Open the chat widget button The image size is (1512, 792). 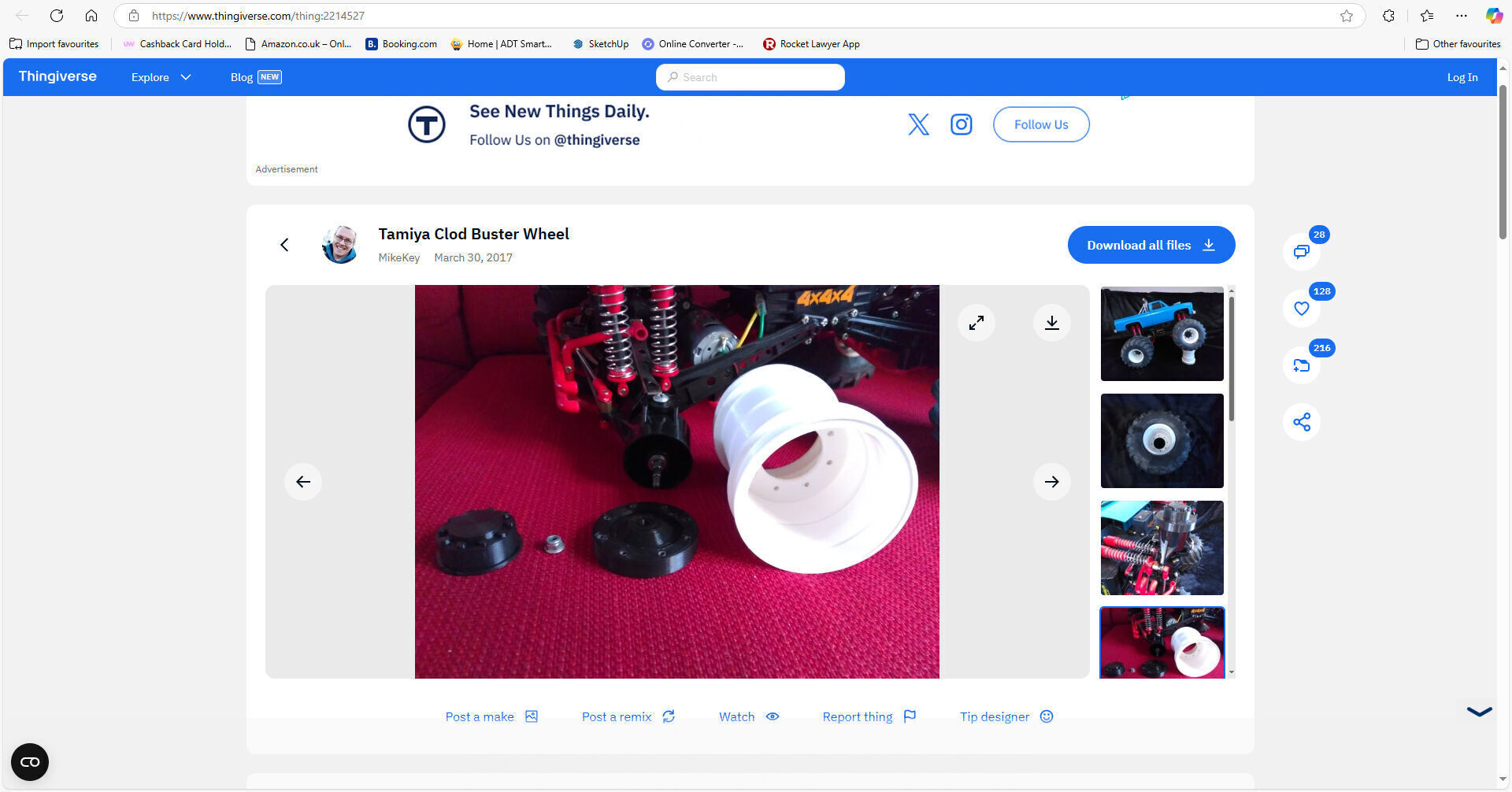[x=30, y=762]
